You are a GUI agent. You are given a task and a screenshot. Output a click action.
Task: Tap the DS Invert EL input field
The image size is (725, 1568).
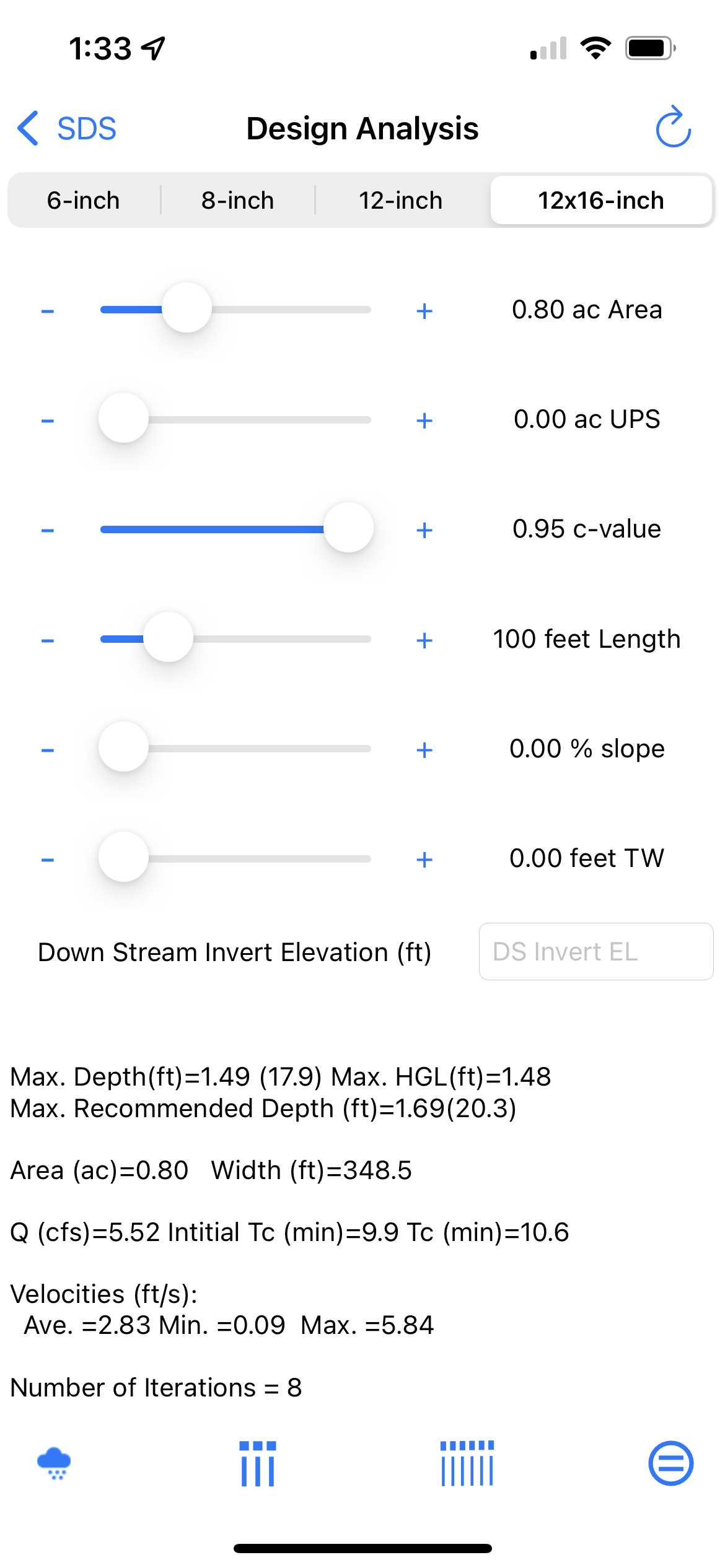[x=595, y=952]
